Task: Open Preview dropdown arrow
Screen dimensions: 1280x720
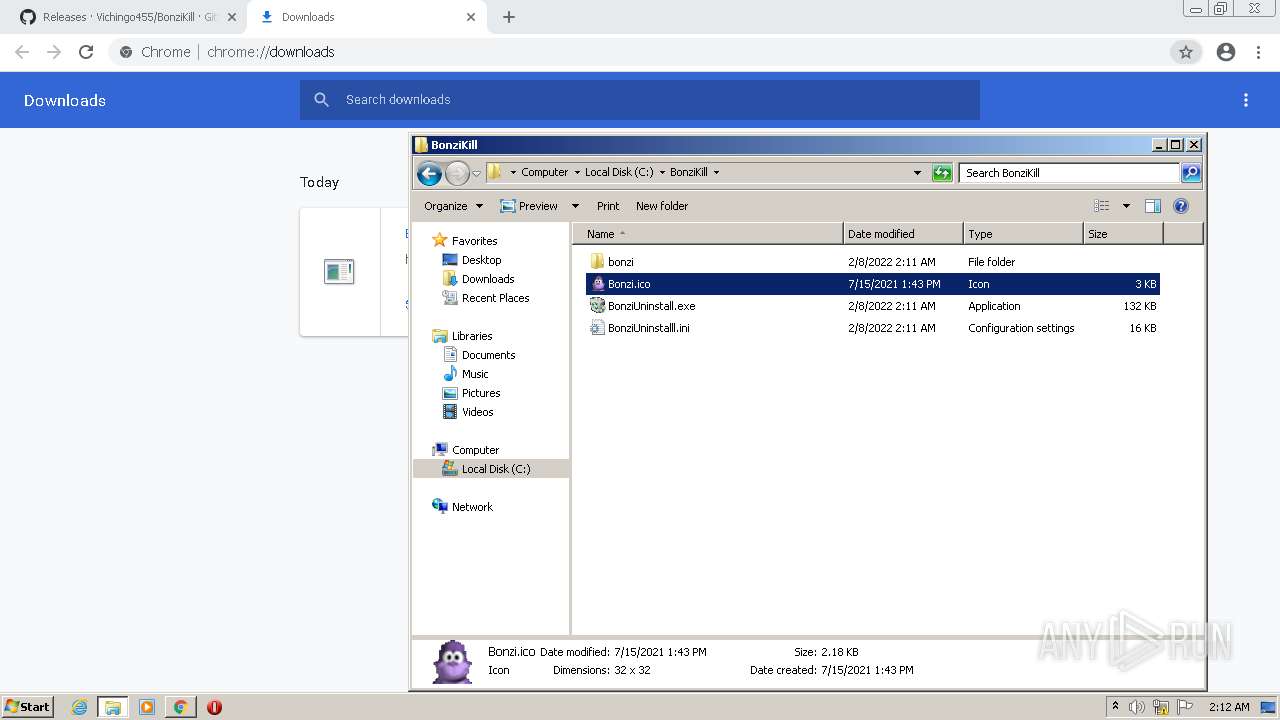Action: click(575, 206)
